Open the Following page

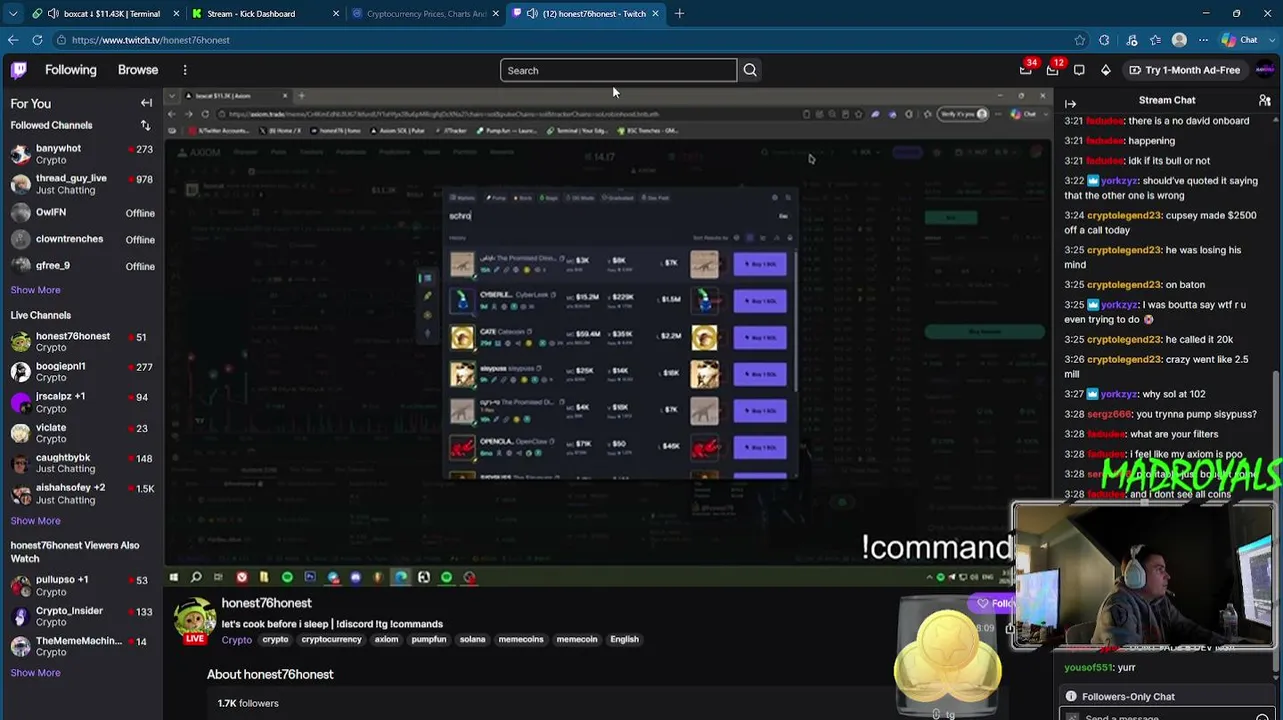point(70,70)
